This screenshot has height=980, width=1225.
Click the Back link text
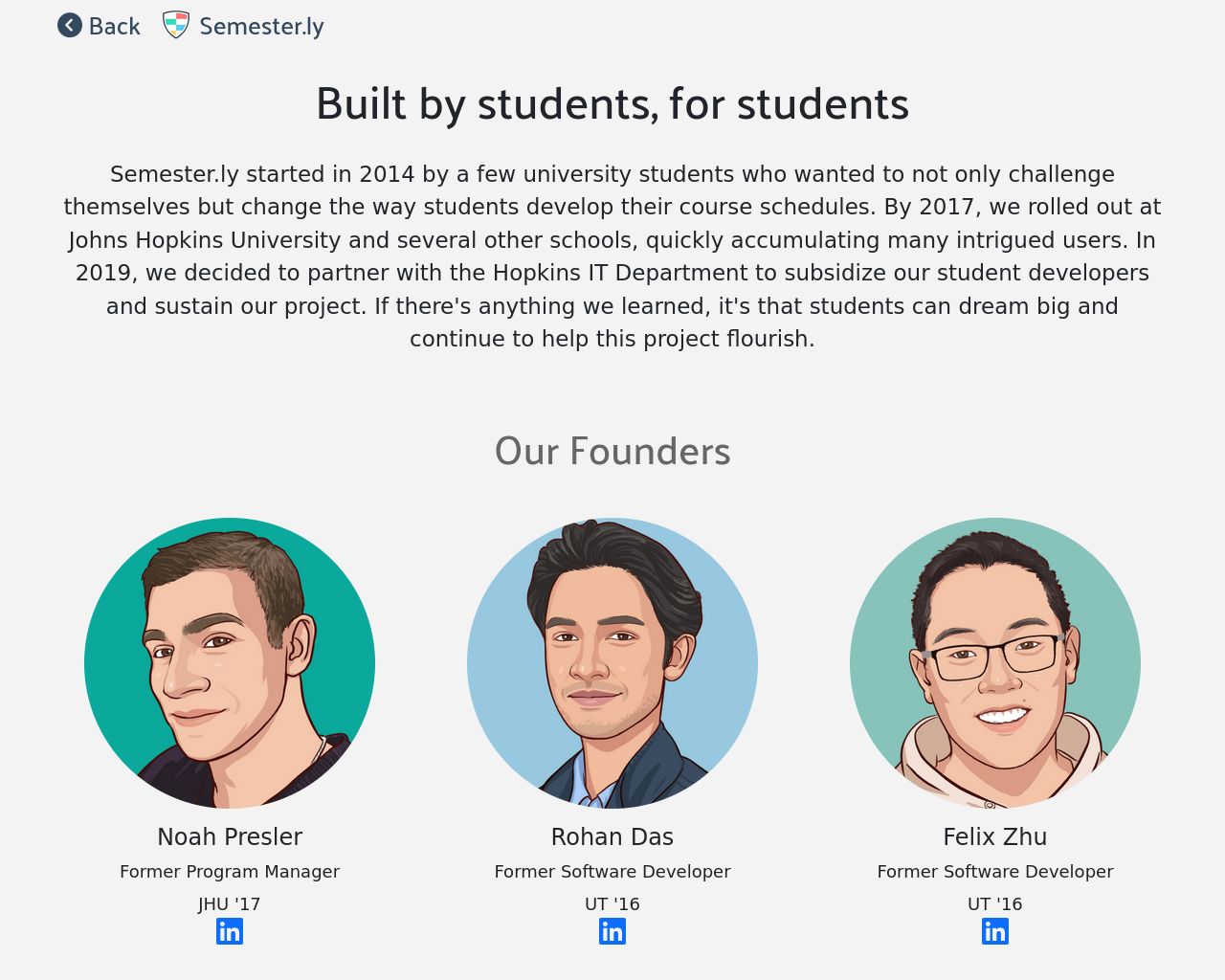pyautogui.click(x=114, y=27)
